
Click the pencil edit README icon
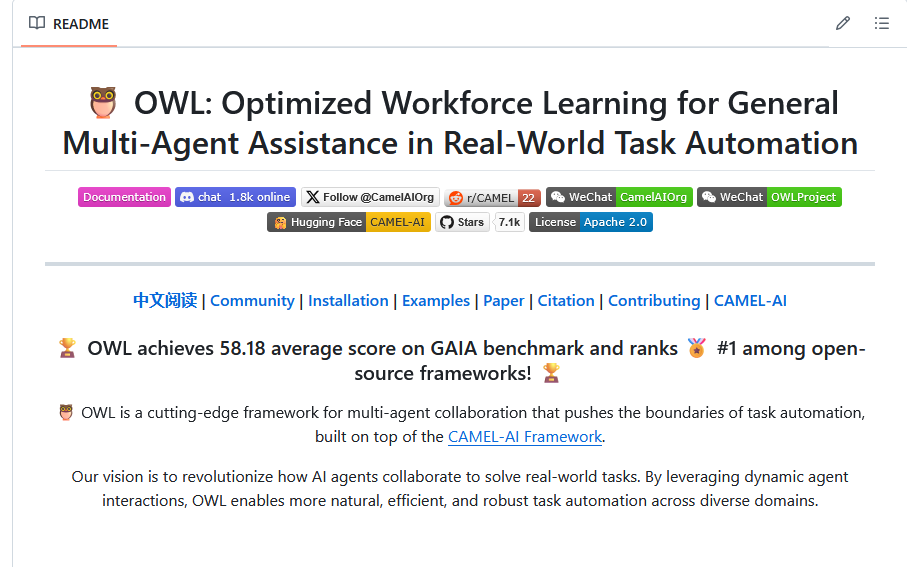[843, 23]
